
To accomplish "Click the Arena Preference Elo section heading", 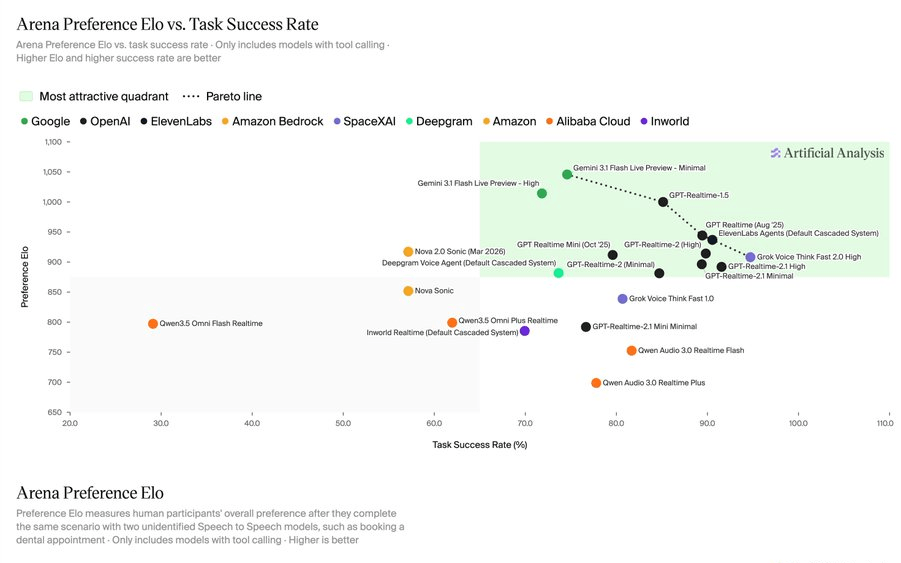I will (90, 493).
